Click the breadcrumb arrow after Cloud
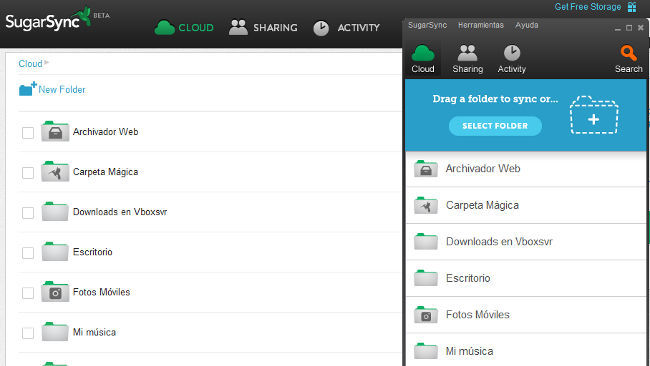Image resolution: width=650 pixels, height=366 pixels. tap(46, 63)
